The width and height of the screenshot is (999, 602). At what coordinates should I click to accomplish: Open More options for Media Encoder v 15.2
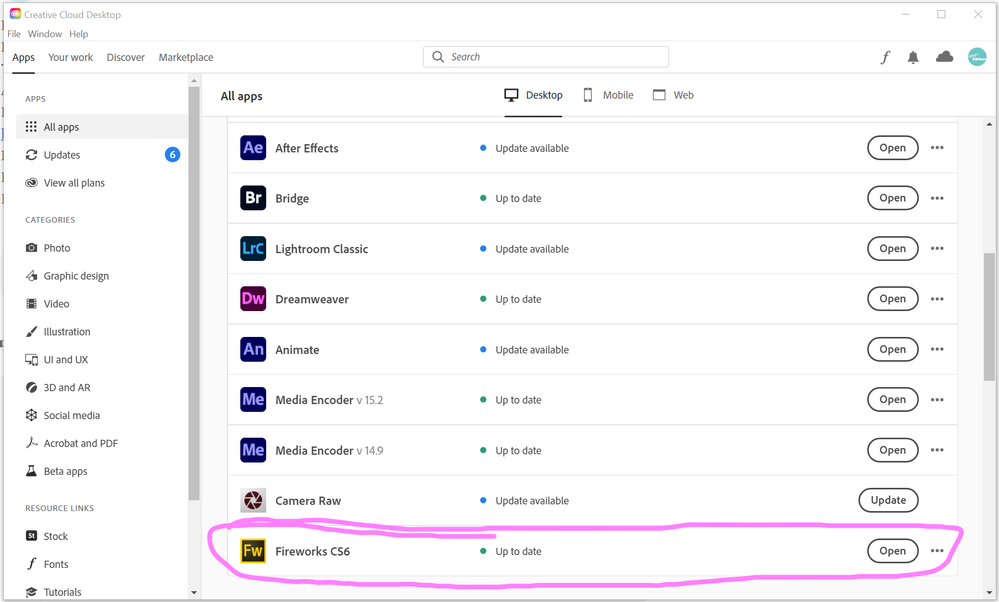point(937,399)
